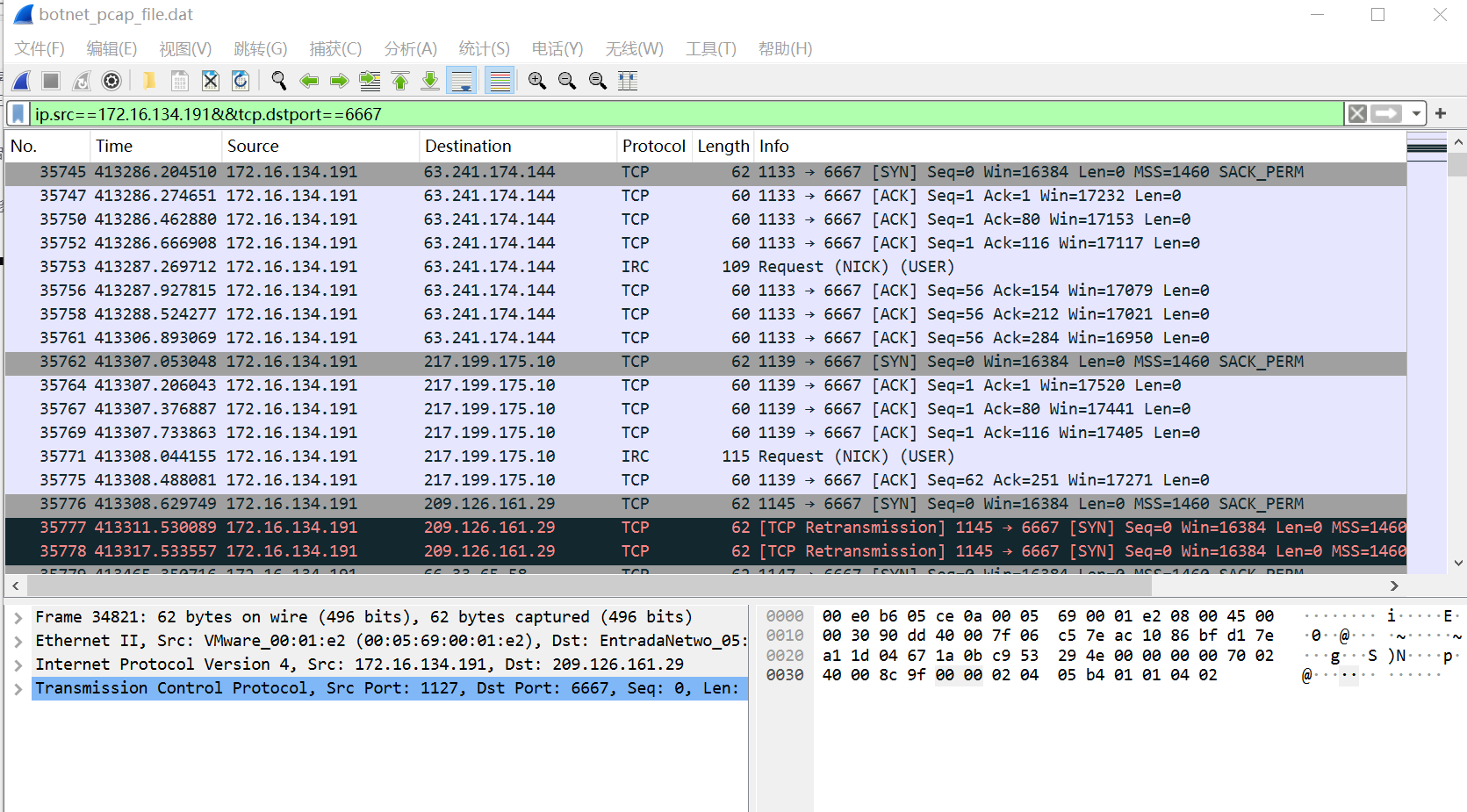Image resolution: width=1467 pixels, height=812 pixels.
Task: Sort packet list by Info column
Action: click(1080, 146)
